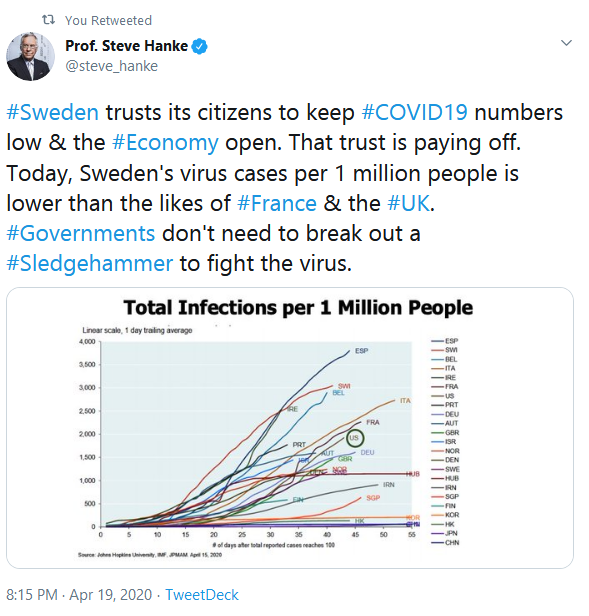Open Steve Hanke's profile picture
Screen dimensions: 589x616
coord(30,56)
